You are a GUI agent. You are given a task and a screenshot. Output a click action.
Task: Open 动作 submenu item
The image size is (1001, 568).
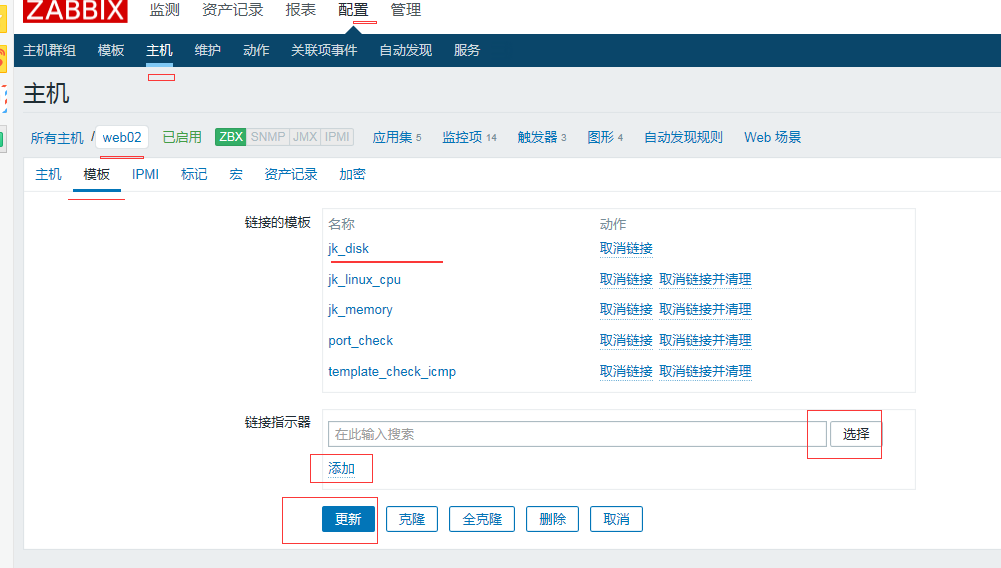256,50
